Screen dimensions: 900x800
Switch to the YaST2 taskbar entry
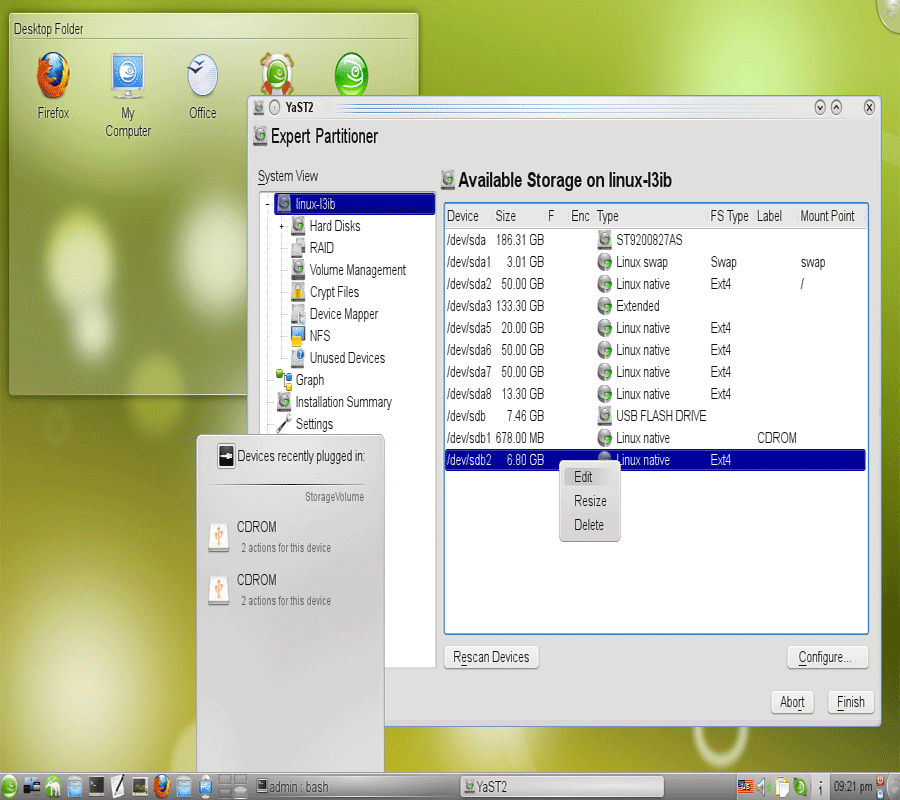click(562, 787)
